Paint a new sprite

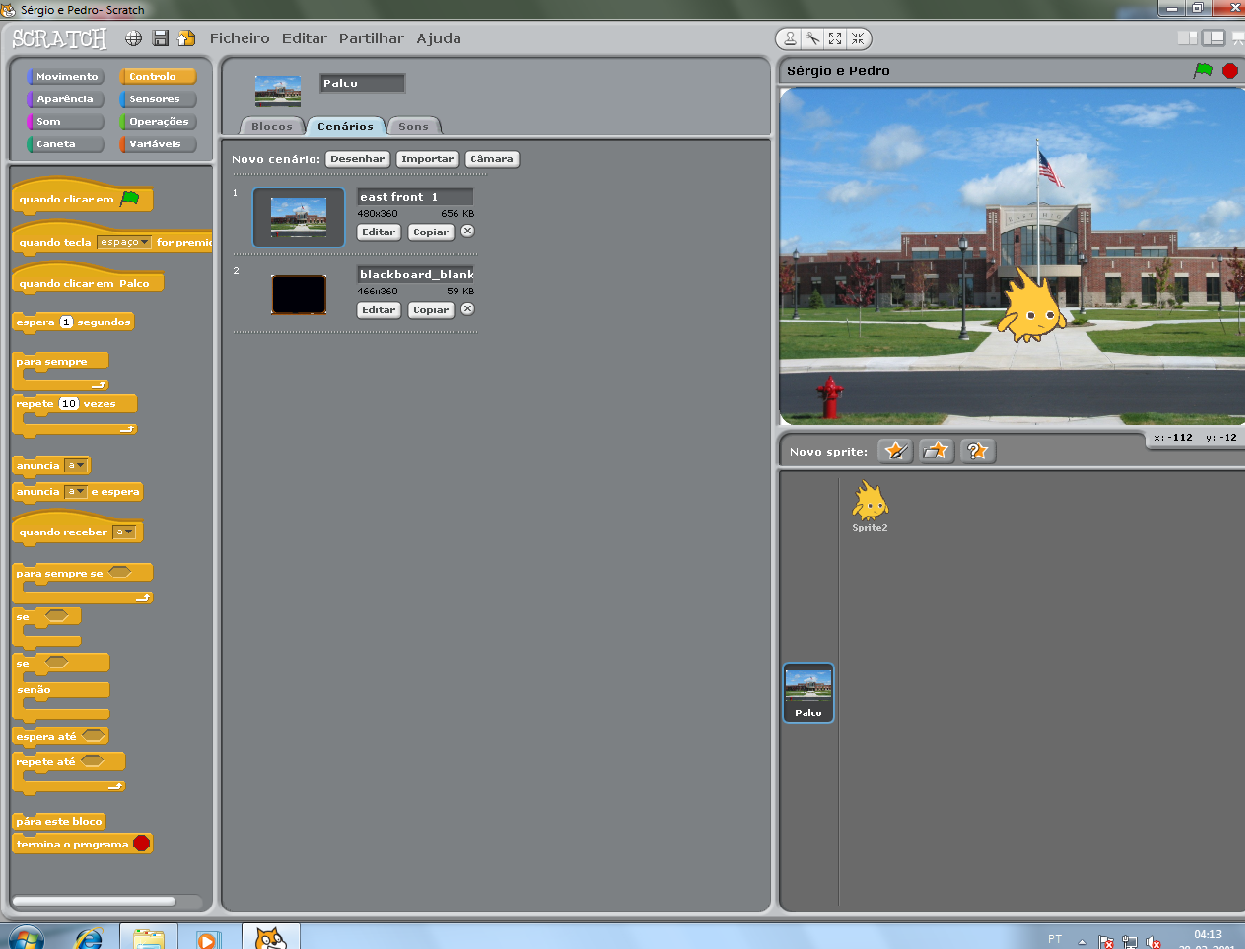tap(895, 451)
